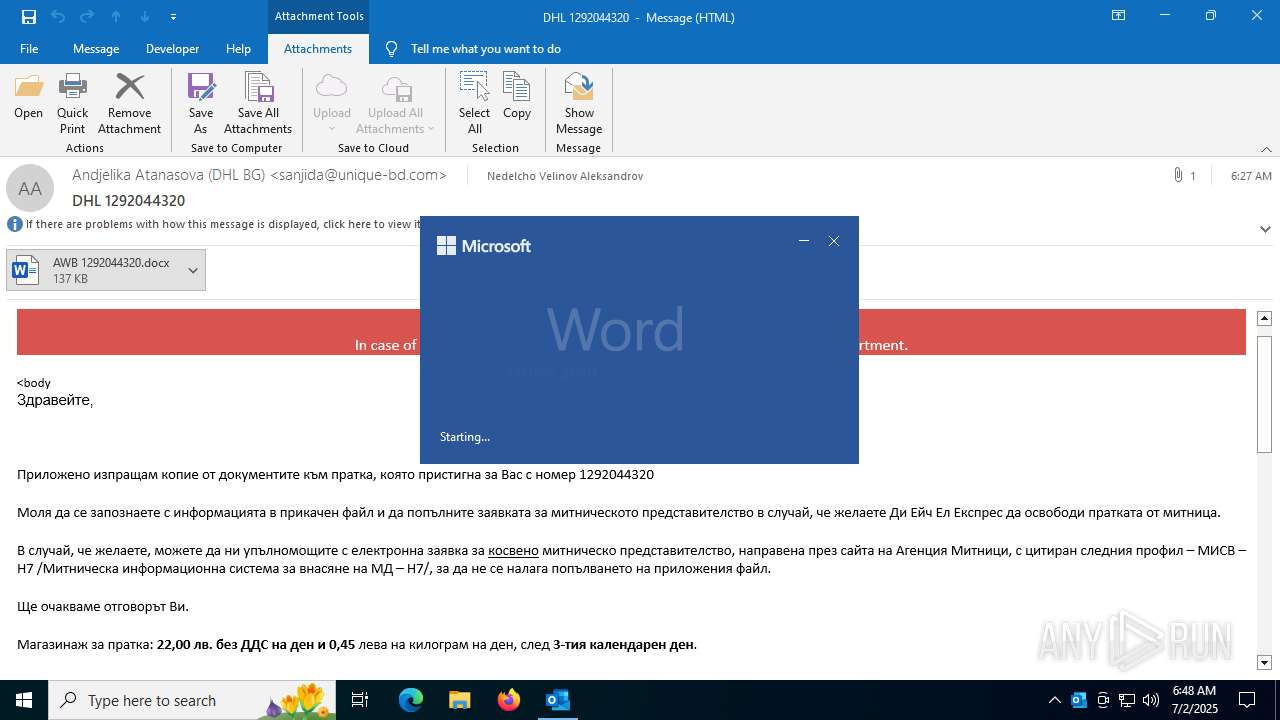Click recipient Nedelcho Velinov Aleksandrov
The height and width of the screenshot is (720, 1280).
(x=565, y=176)
